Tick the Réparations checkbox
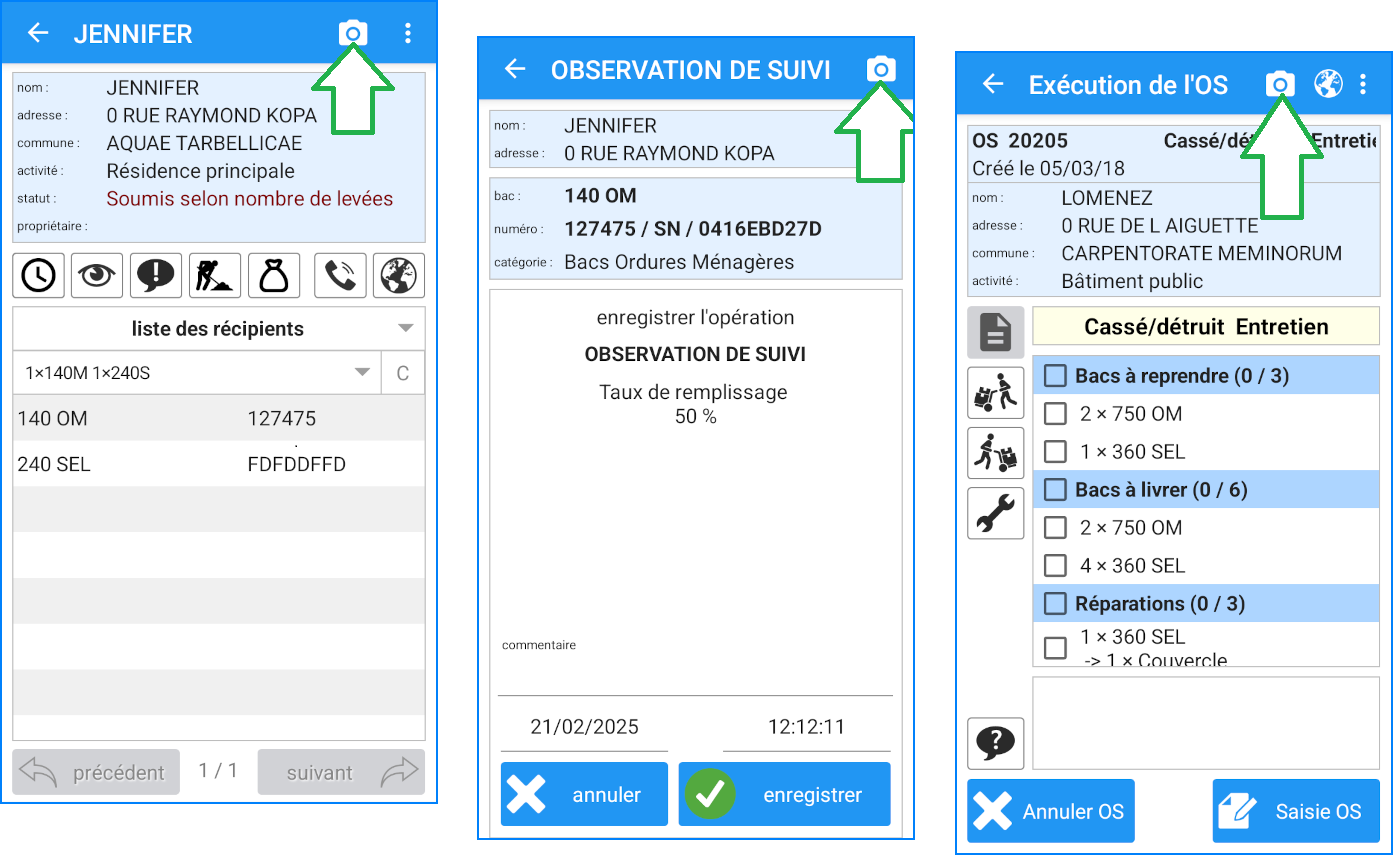 pyautogui.click(x=1055, y=604)
